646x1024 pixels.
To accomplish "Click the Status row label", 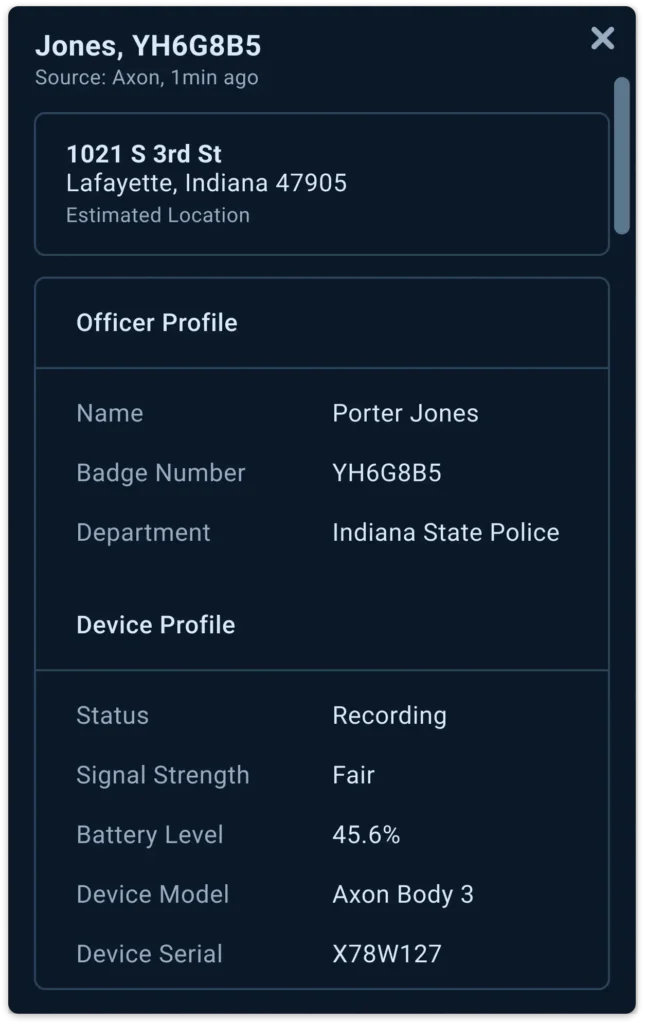I will [x=112, y=715].
